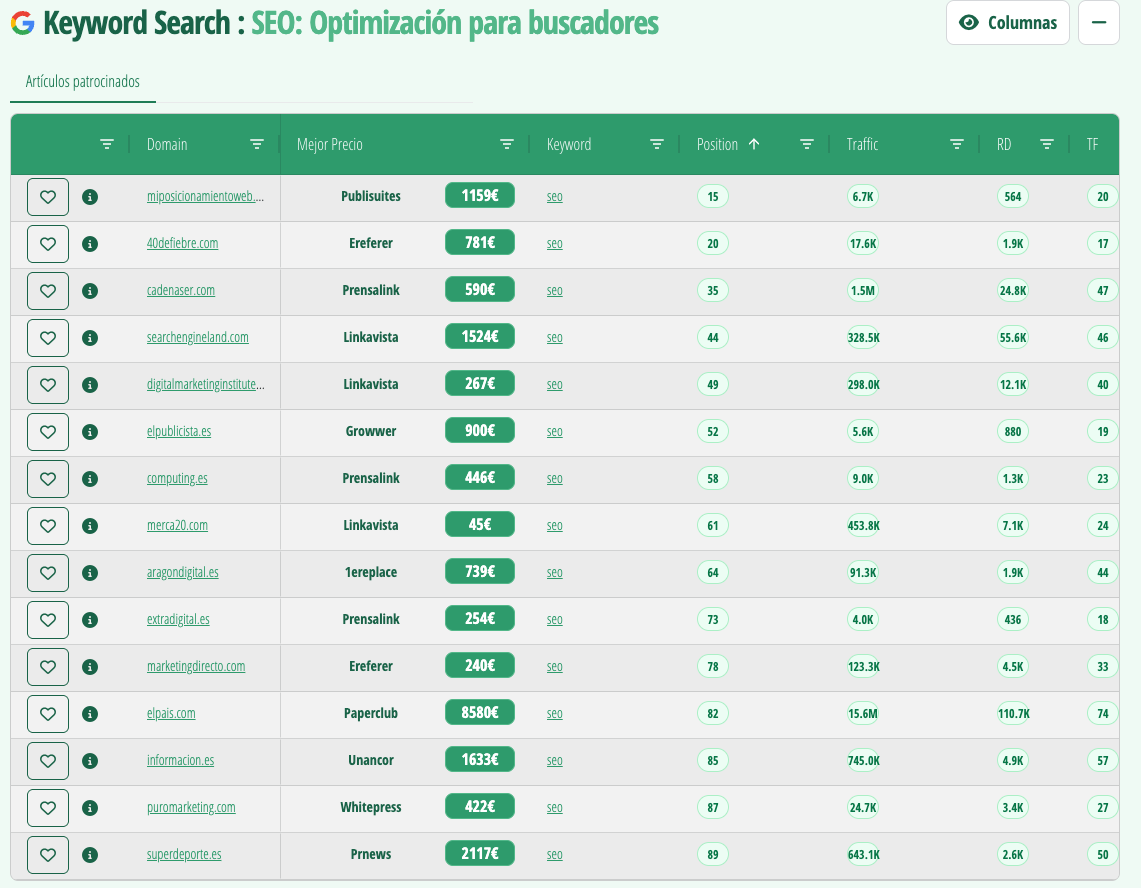Click heart icon for elpais.com
Viewport: 1141px width, 888px height.
48,713
